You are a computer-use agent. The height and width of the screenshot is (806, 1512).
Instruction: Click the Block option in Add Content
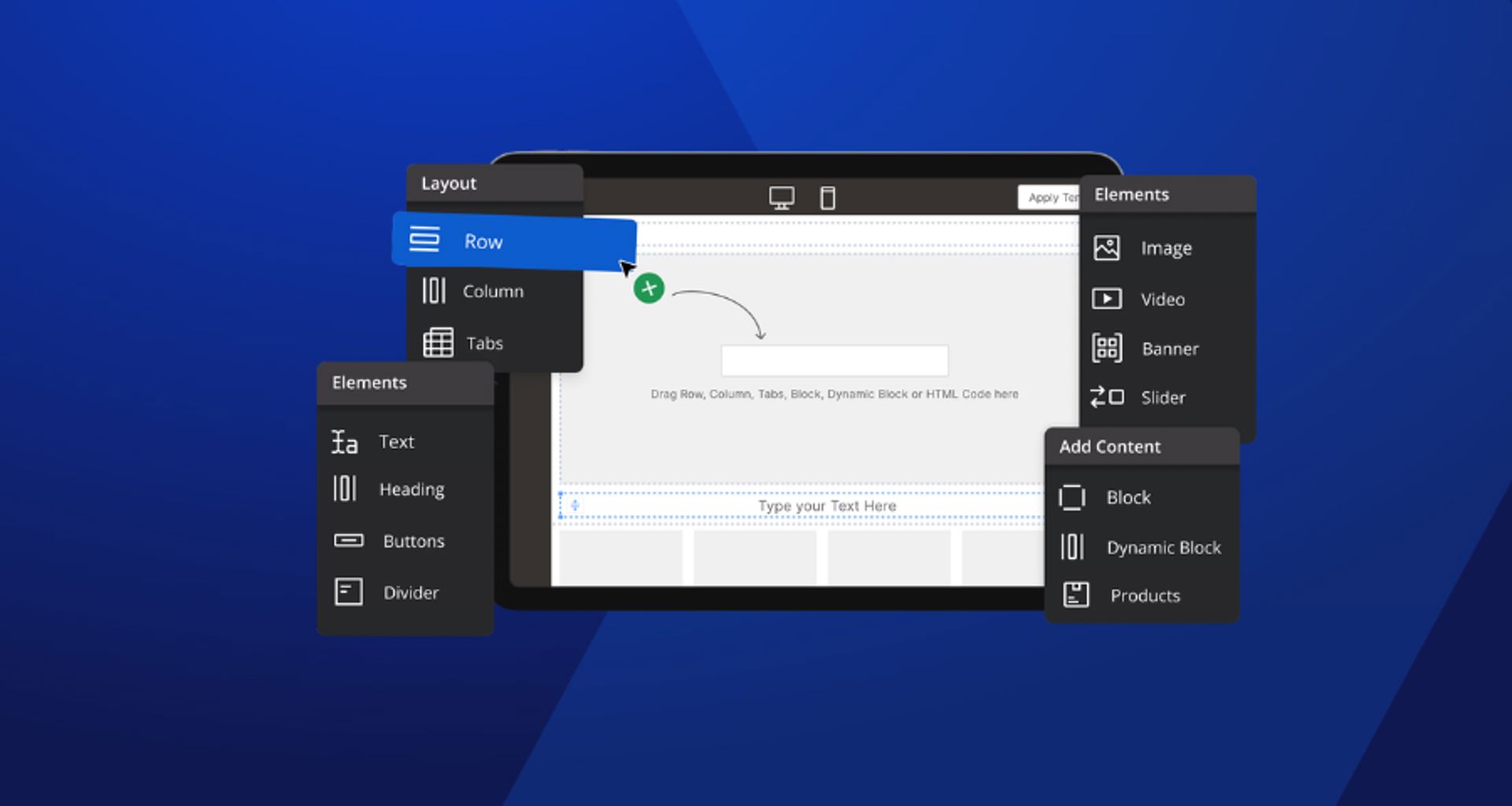1073,497
